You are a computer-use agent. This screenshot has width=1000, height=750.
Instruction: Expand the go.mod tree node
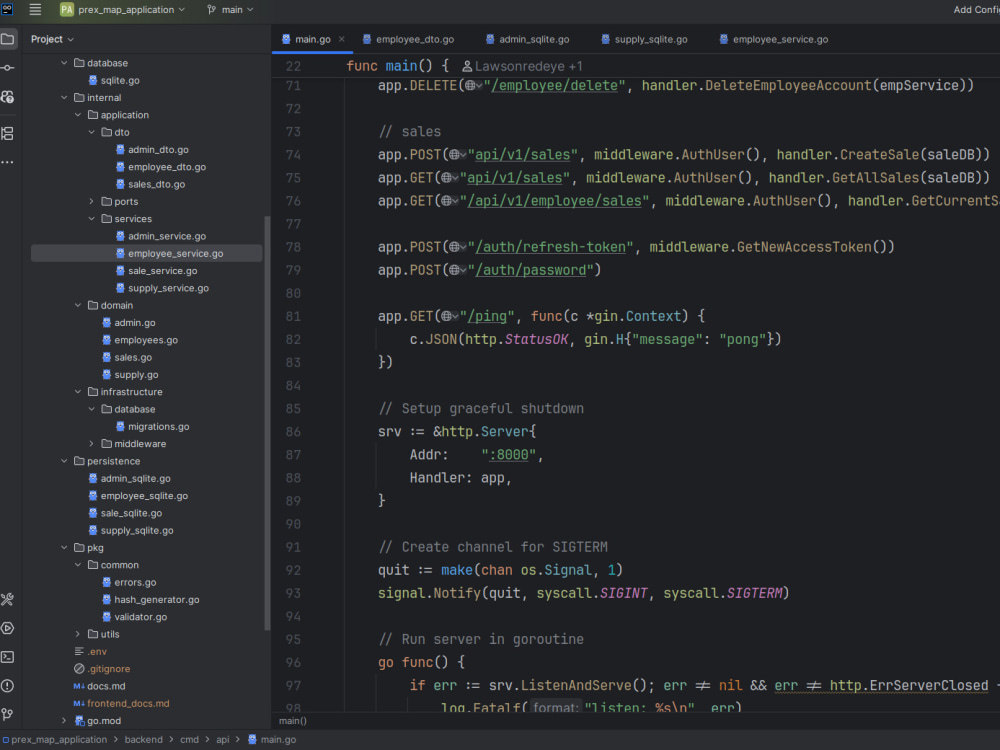pos(64,721)
